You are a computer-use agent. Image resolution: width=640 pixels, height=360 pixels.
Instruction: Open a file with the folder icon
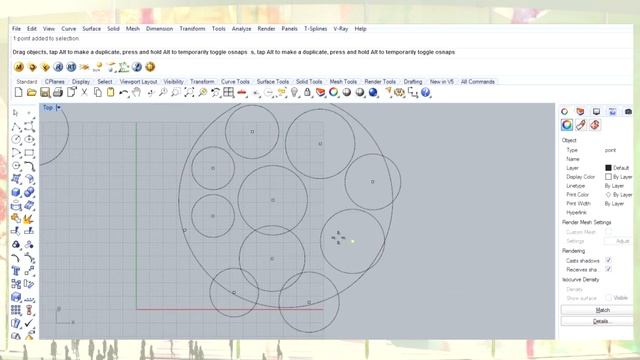tap(31, 92)
